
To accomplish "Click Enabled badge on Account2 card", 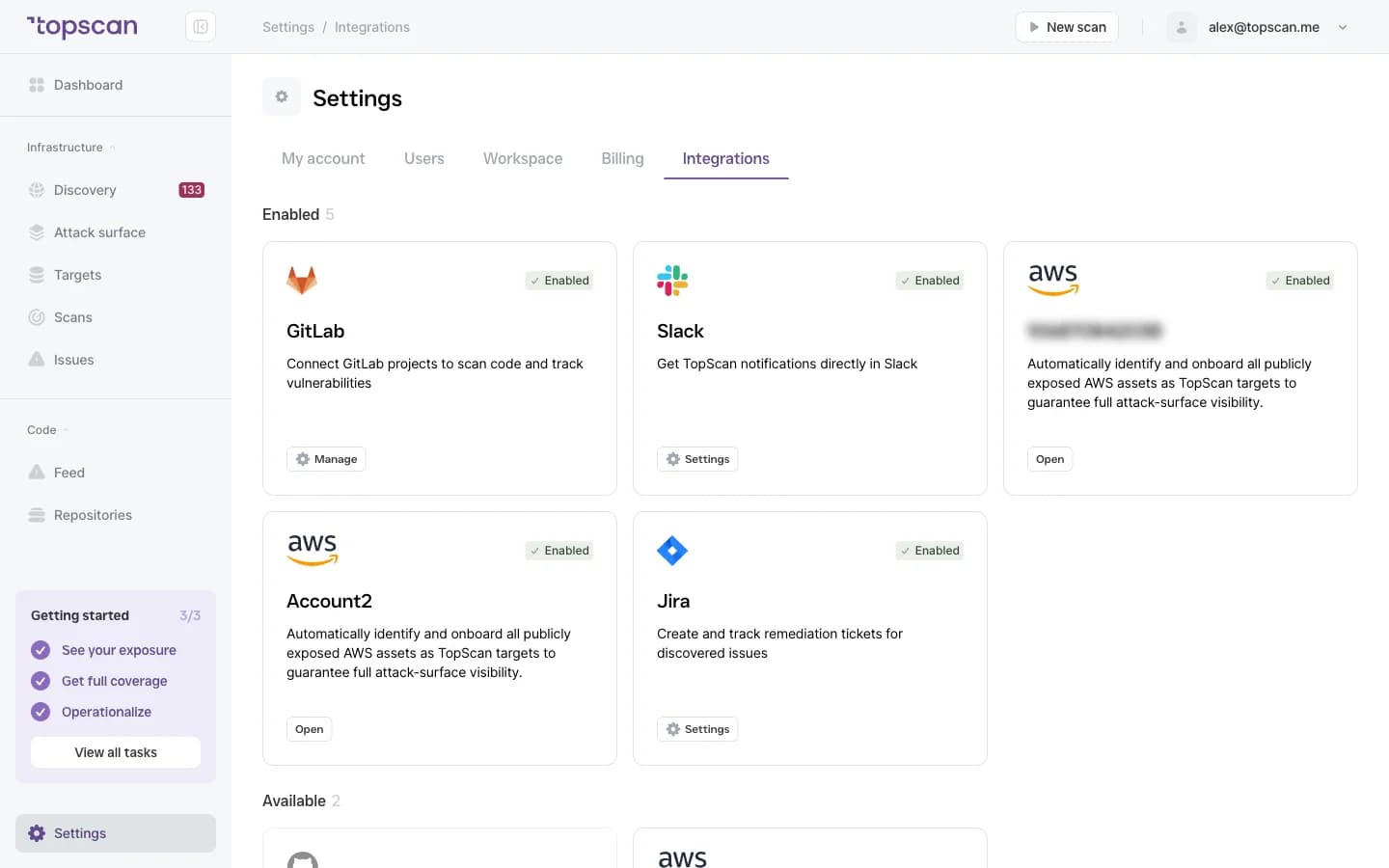I will [559, 551].
